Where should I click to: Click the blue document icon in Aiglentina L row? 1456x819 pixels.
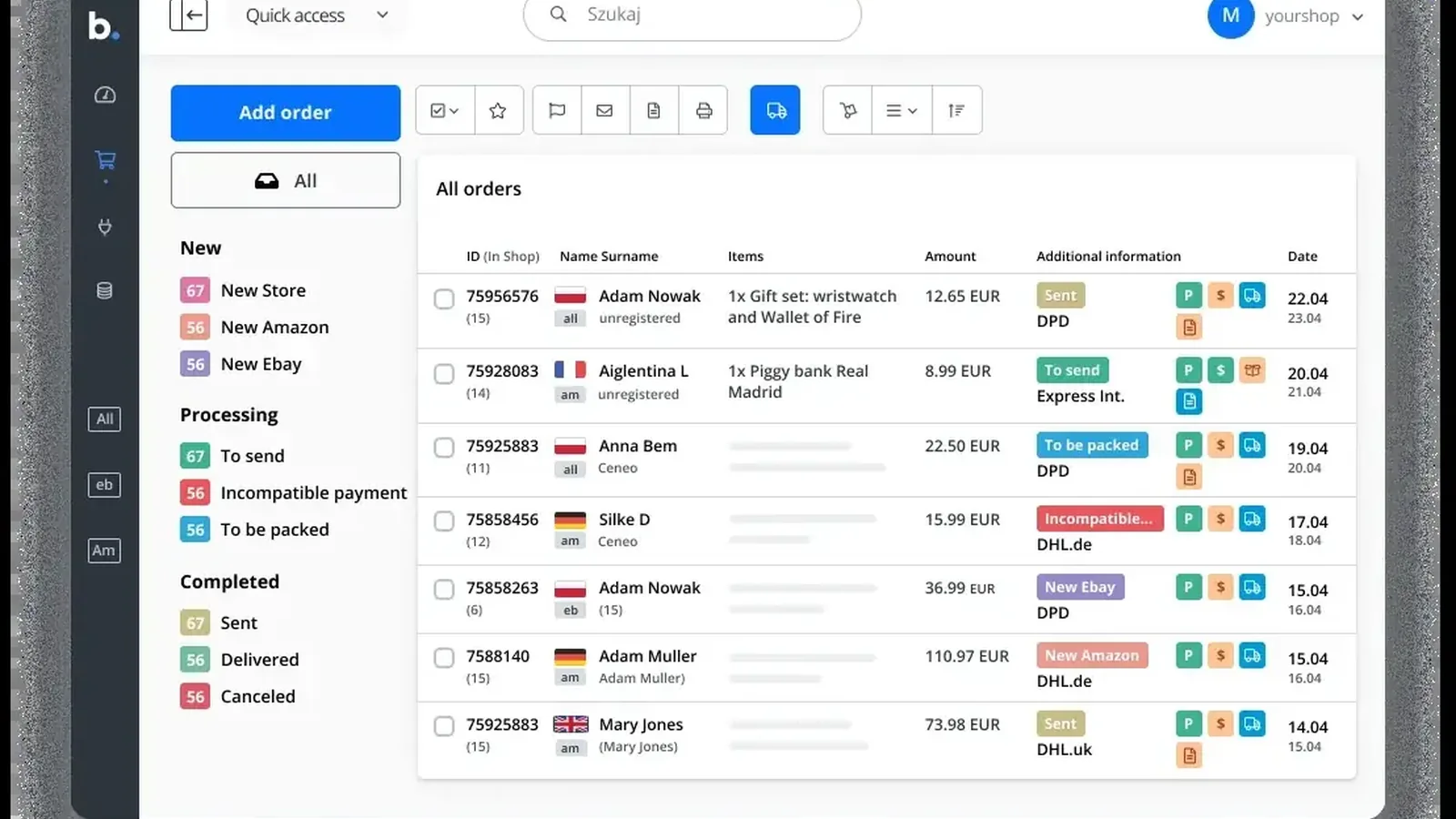[x=1188, y=401]
